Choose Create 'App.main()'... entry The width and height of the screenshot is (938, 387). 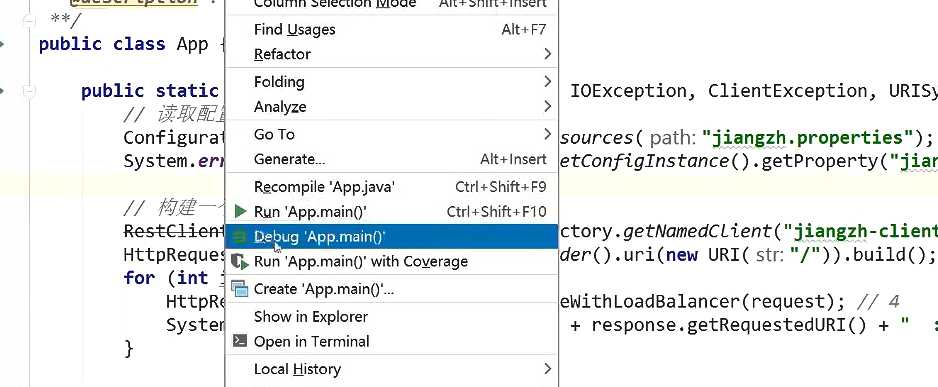click(x=391, y=289)
